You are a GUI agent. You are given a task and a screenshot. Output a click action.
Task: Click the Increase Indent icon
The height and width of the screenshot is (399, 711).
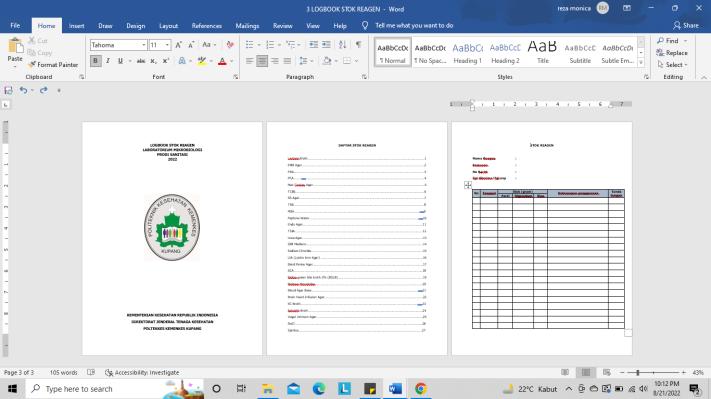[326, 44]
